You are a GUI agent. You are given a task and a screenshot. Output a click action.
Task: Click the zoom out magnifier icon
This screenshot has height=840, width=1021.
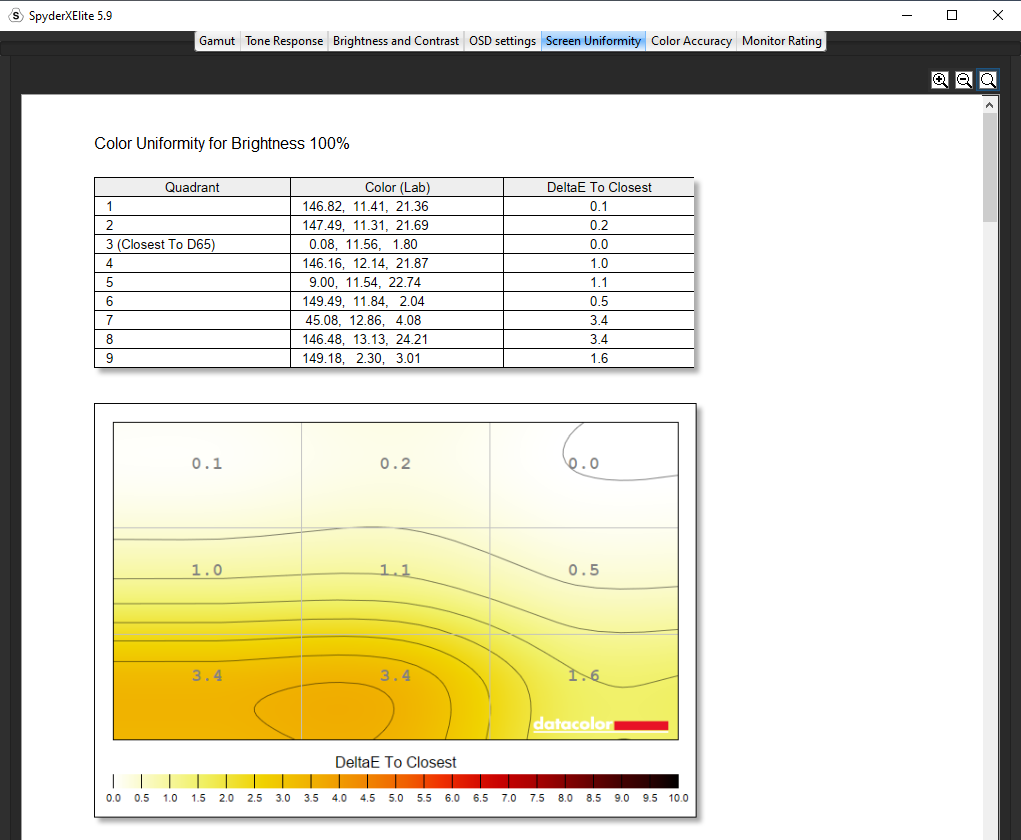coord(964,80)
